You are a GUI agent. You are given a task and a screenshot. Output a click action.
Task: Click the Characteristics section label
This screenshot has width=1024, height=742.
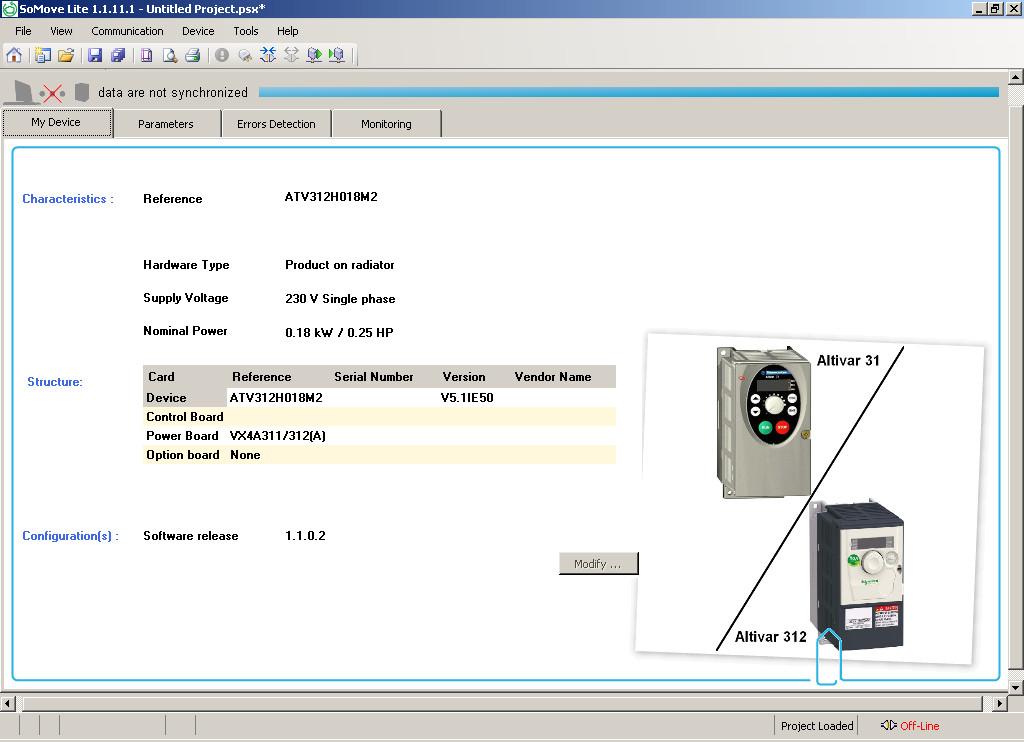pos(68,199)
